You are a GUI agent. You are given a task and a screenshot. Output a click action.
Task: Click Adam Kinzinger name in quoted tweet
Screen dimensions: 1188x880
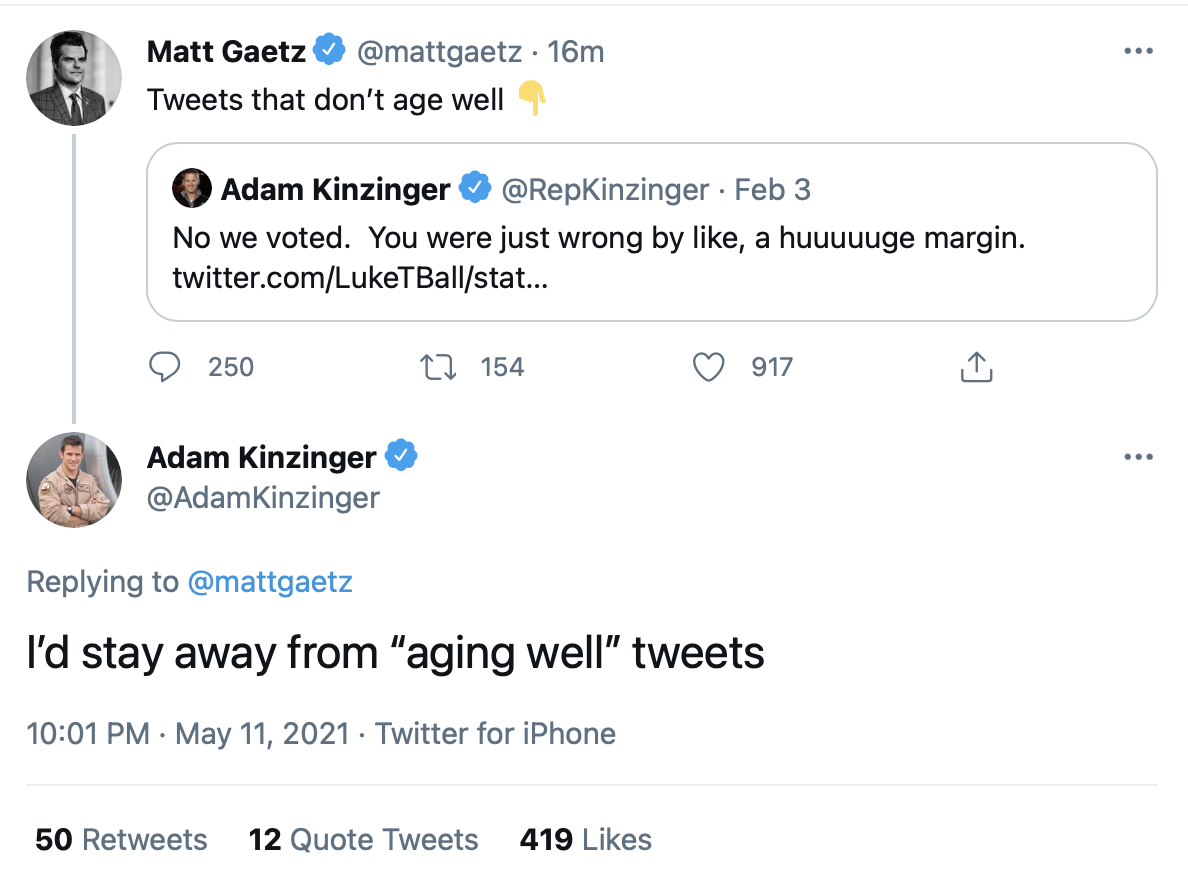(335, 189)
